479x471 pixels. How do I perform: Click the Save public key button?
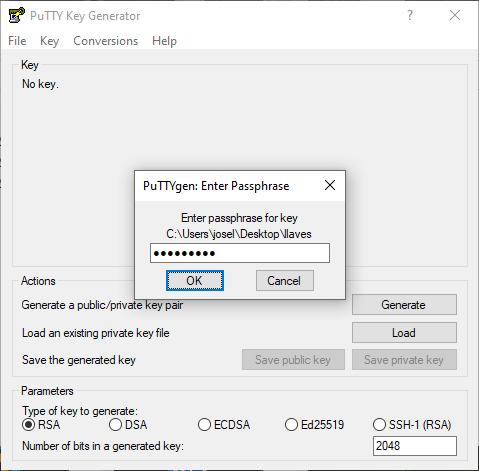293,360
